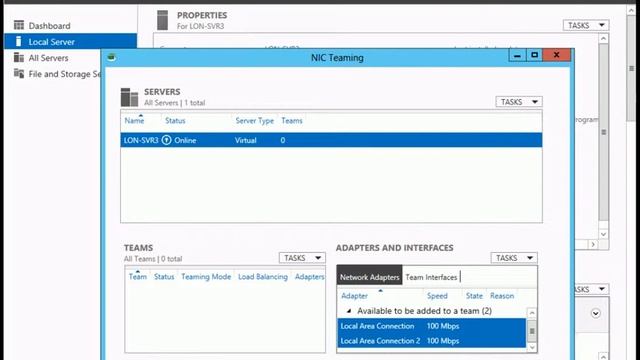
Task: Open Dashboard in Server Manager sidebar
Action: click(x=49, y=26)
